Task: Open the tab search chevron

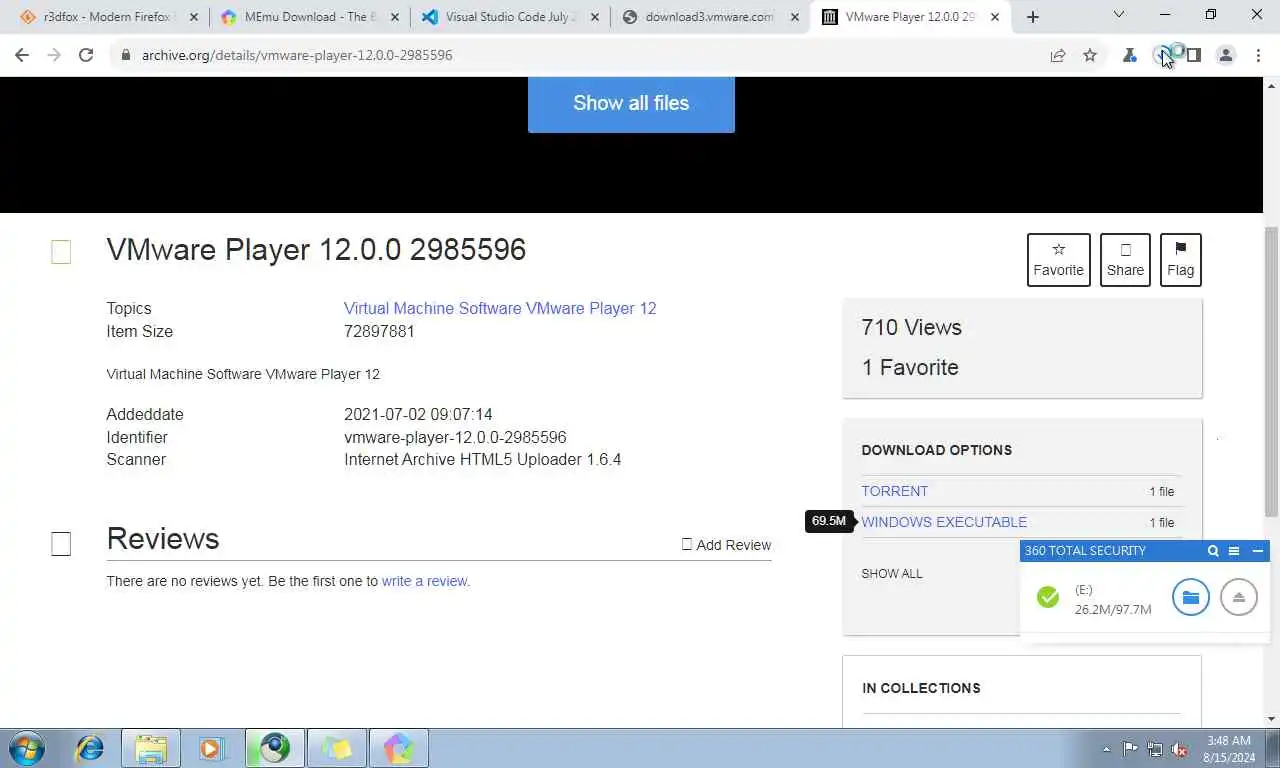Action: tap(1119, 15)
